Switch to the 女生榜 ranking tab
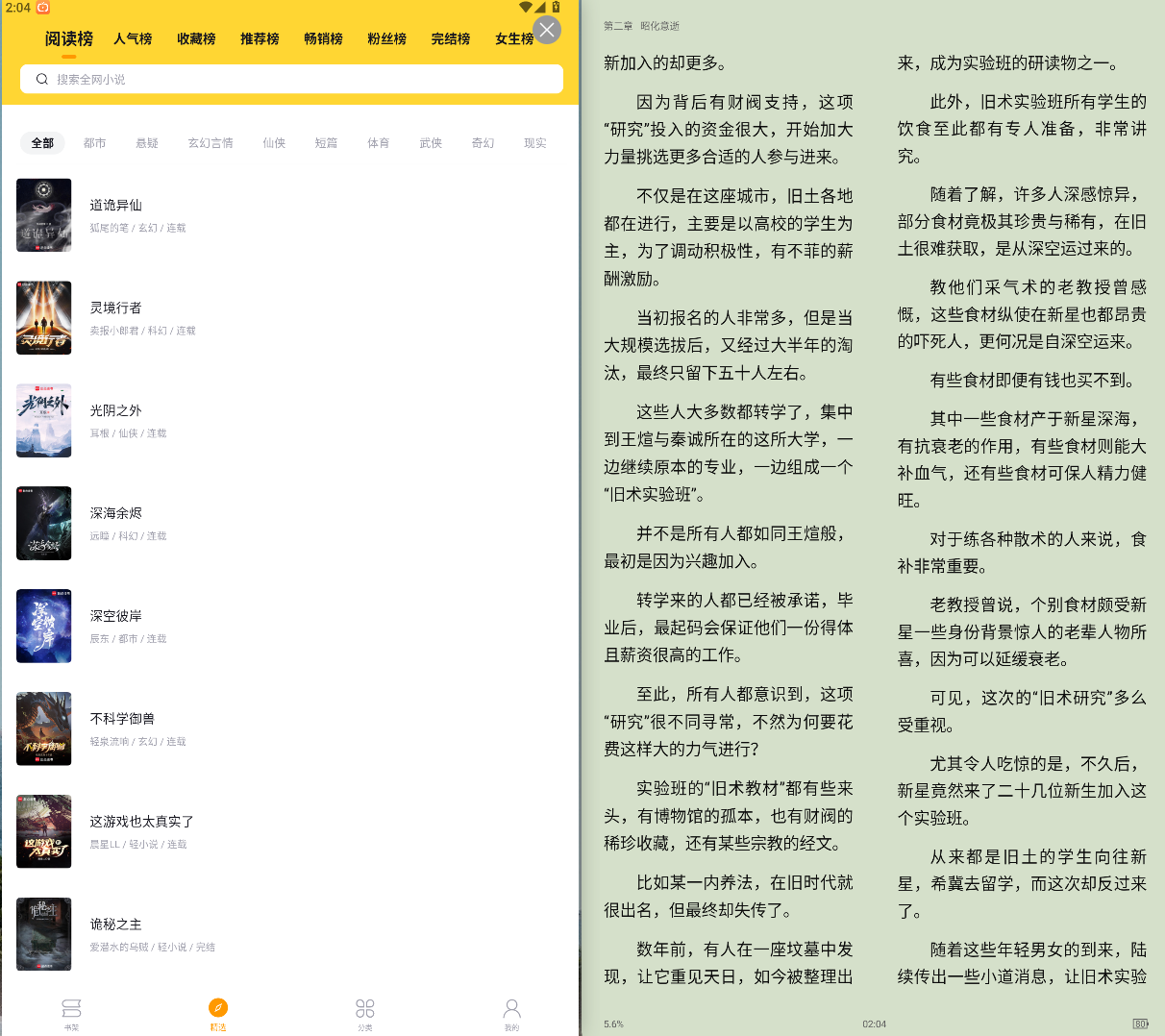The image size is (1165, 1036). 513,38
